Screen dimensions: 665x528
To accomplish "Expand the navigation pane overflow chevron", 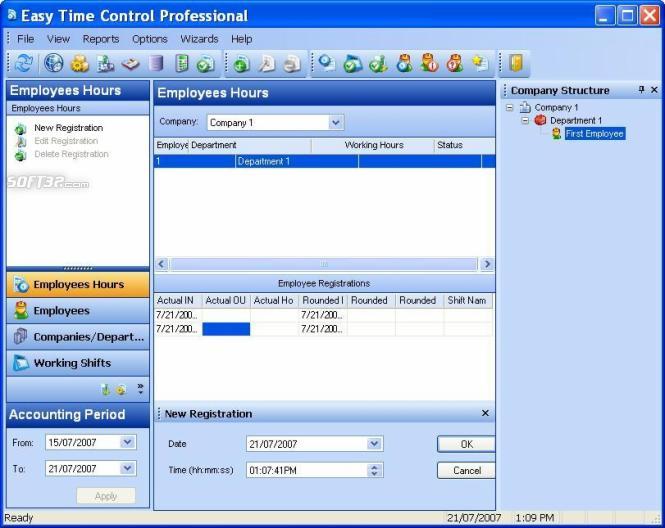I will click(140, 388).
